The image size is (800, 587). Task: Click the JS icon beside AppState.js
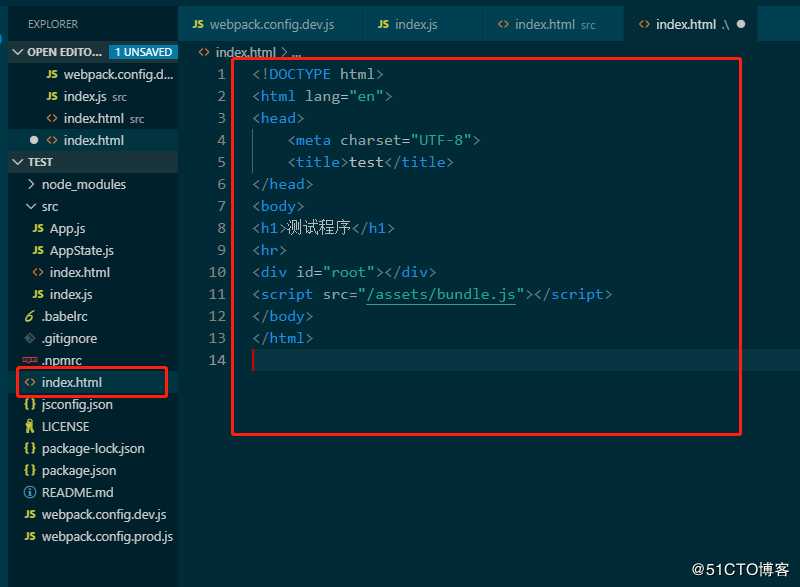tap(38, 250)
